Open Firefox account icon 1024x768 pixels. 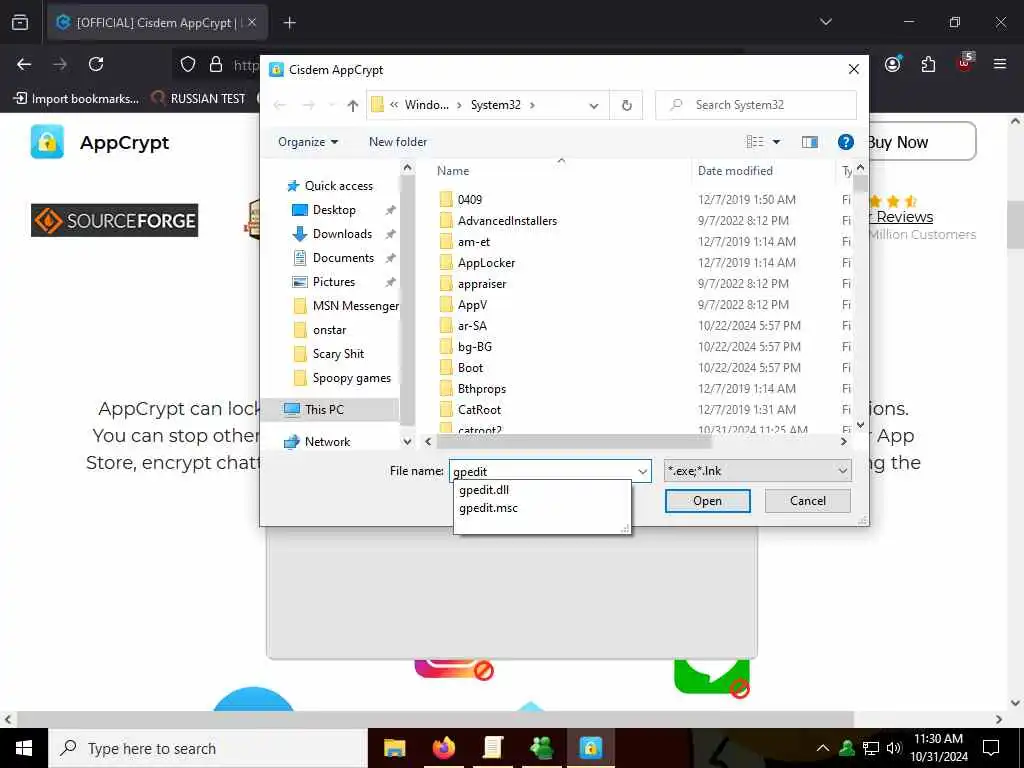[x=893, y=64]
